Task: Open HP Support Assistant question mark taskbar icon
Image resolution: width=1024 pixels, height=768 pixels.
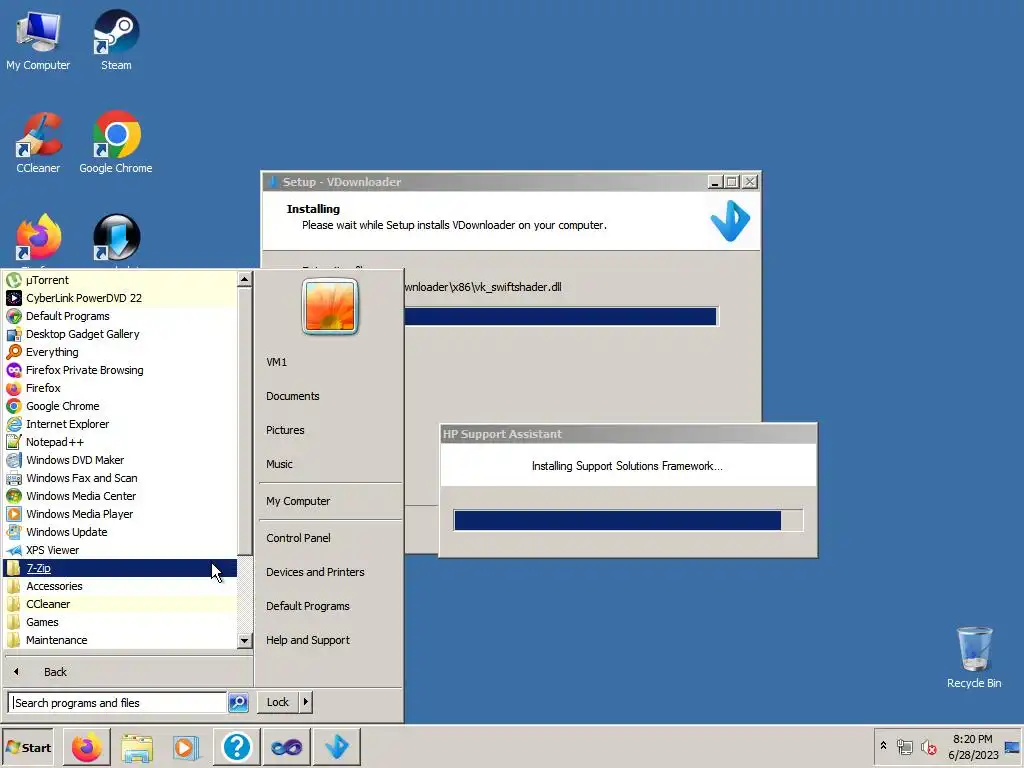Action: coord(236,747)
